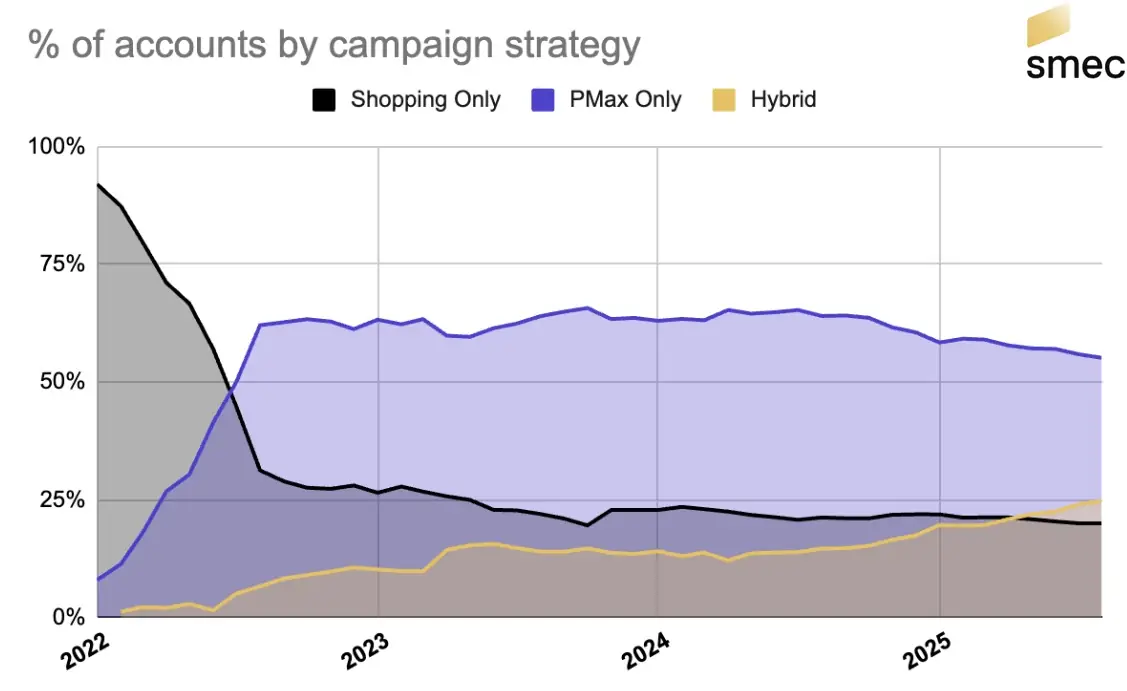Click the 0% y-axis label
Screen dimensions: 1127x691
[68, 617]
